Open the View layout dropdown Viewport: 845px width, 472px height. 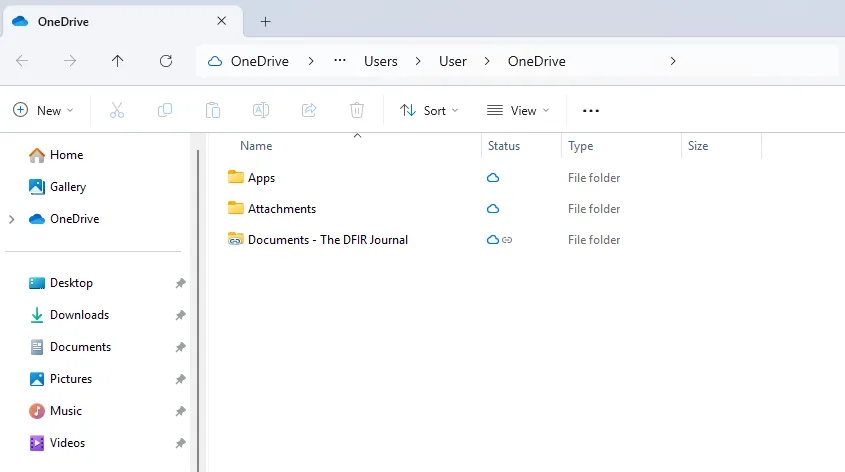tap(517, 110)
